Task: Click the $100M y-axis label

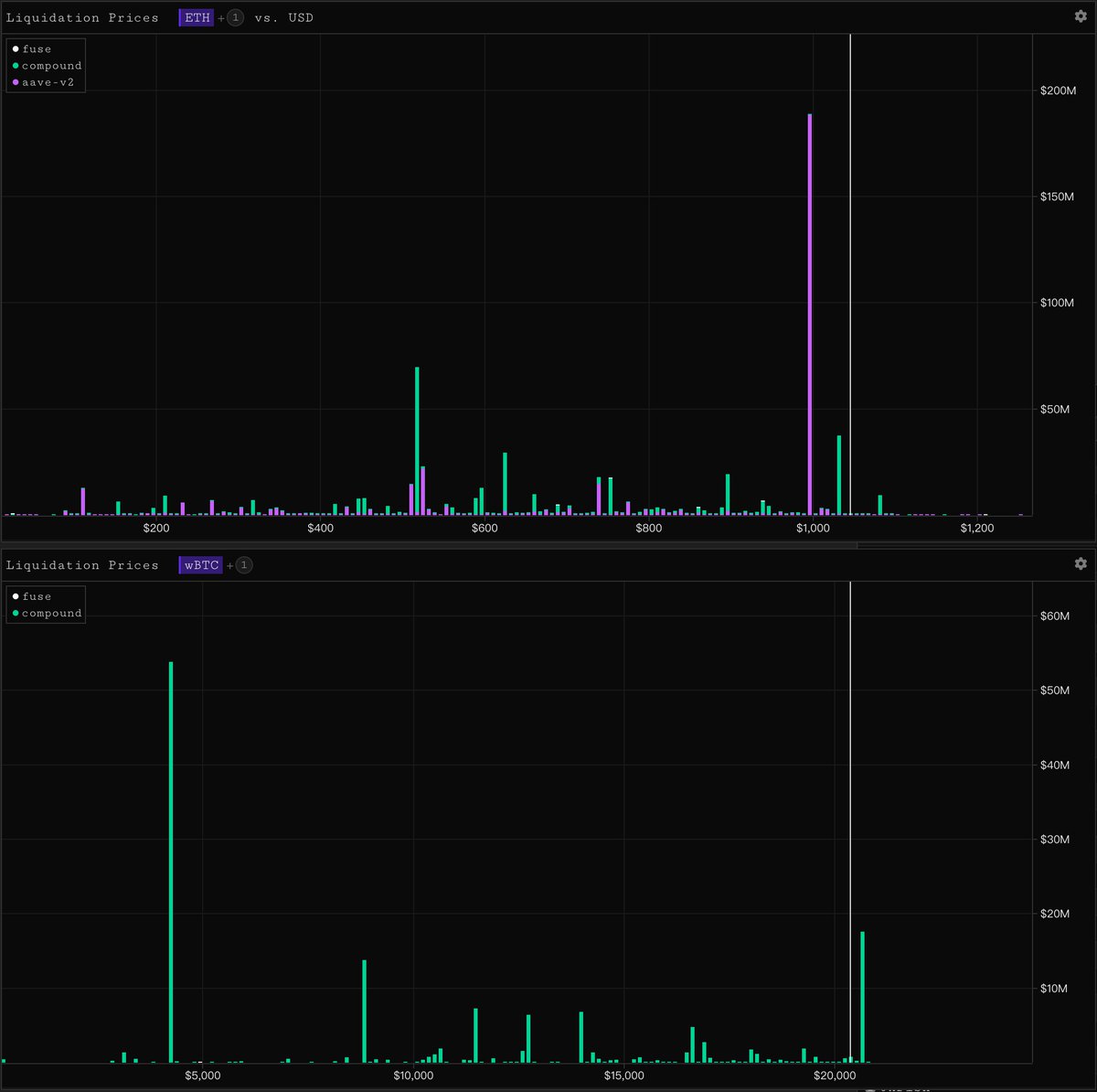Action: (1057, 303)
